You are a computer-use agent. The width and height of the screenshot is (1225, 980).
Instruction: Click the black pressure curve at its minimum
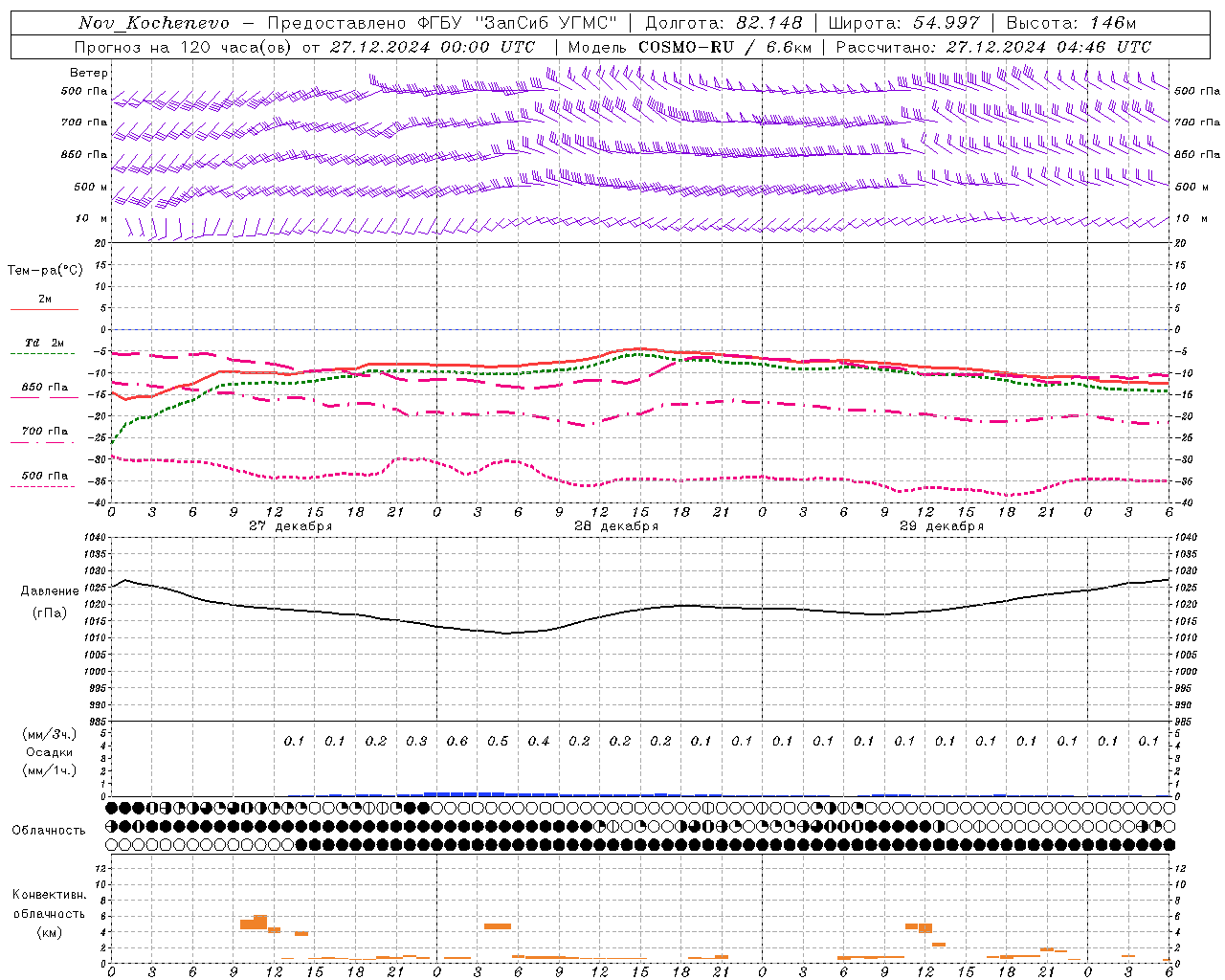click(x=507, y=633)
